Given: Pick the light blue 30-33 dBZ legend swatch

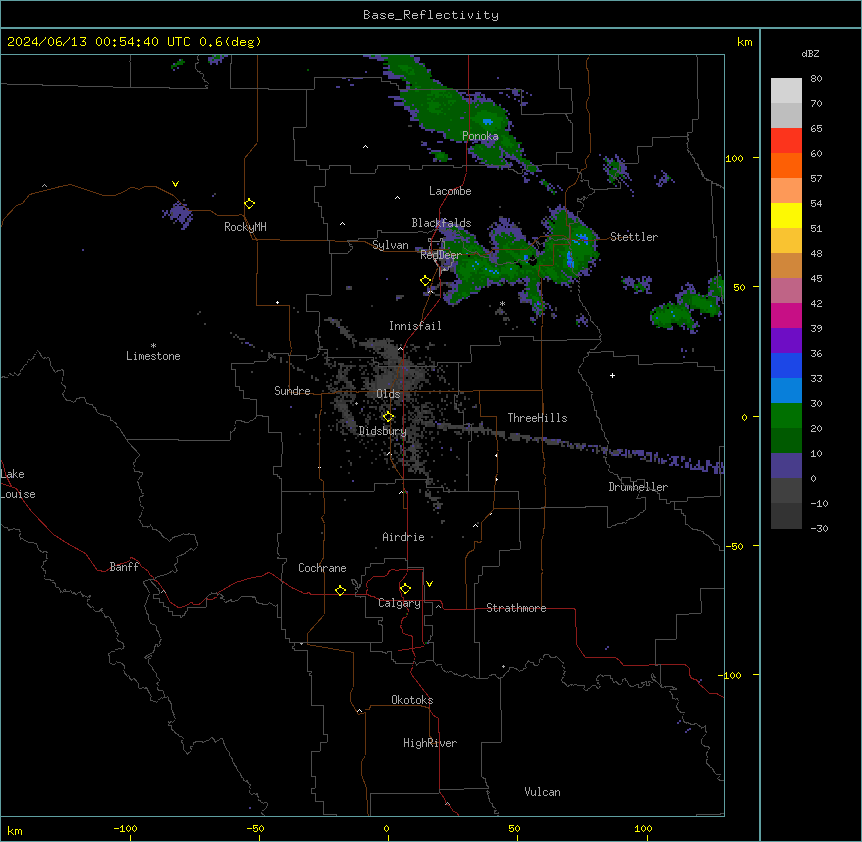Looking at the screenshot, I should [x=786, y=391].
